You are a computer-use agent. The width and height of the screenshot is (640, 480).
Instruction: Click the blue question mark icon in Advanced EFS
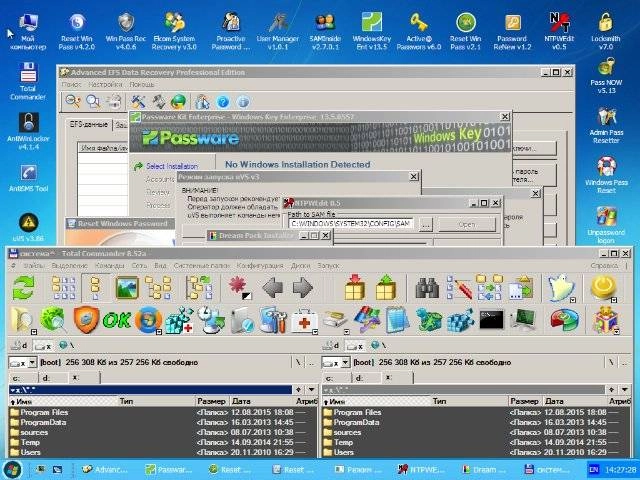click(x=223, y=102)
